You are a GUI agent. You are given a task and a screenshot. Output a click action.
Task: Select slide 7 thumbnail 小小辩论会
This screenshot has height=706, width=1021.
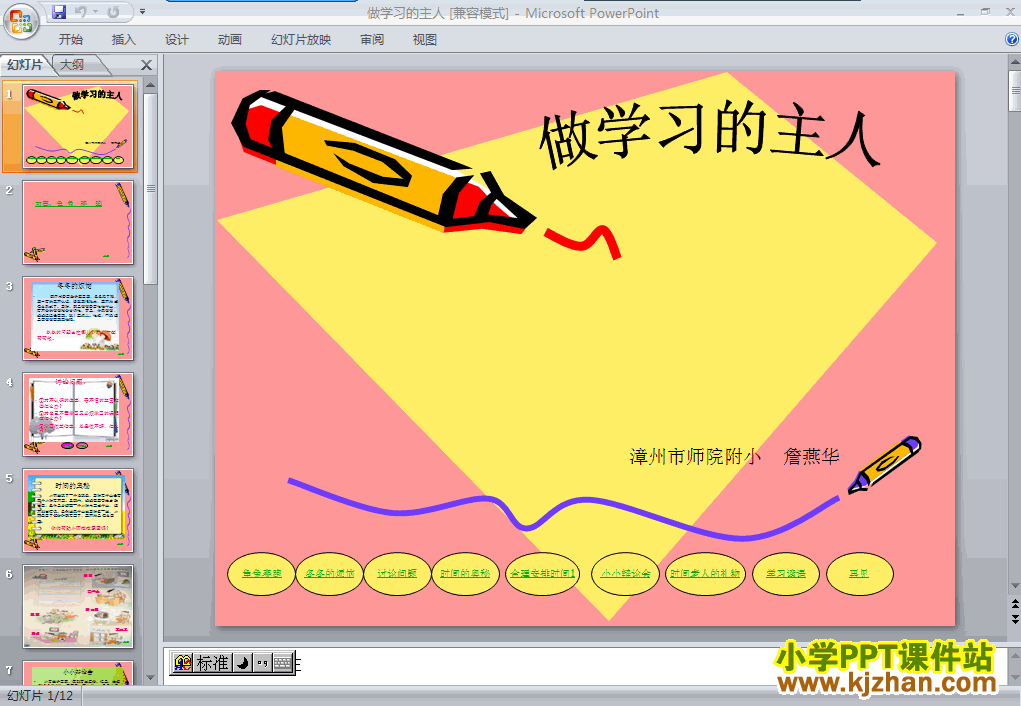point(78,673)
